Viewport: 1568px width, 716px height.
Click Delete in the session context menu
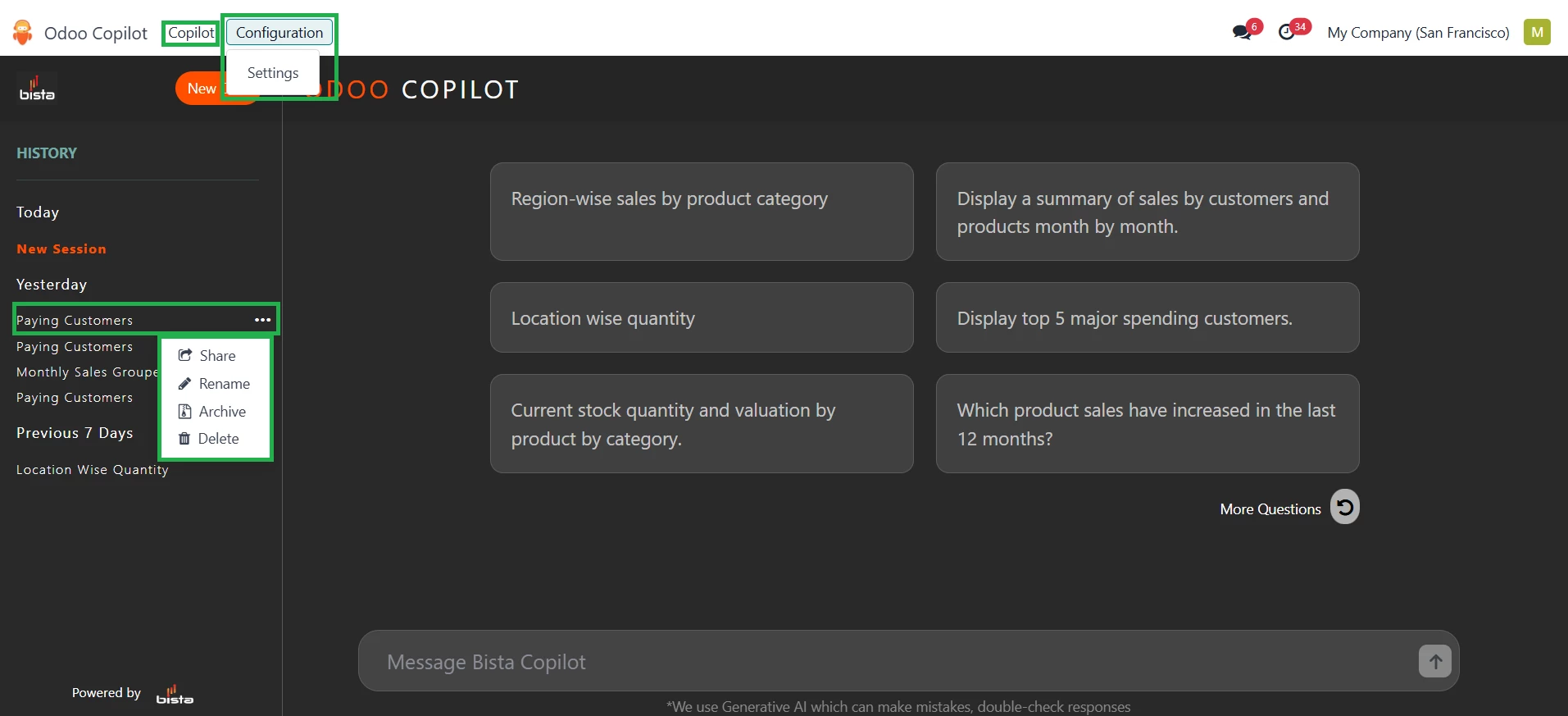(x=218, y=439)
